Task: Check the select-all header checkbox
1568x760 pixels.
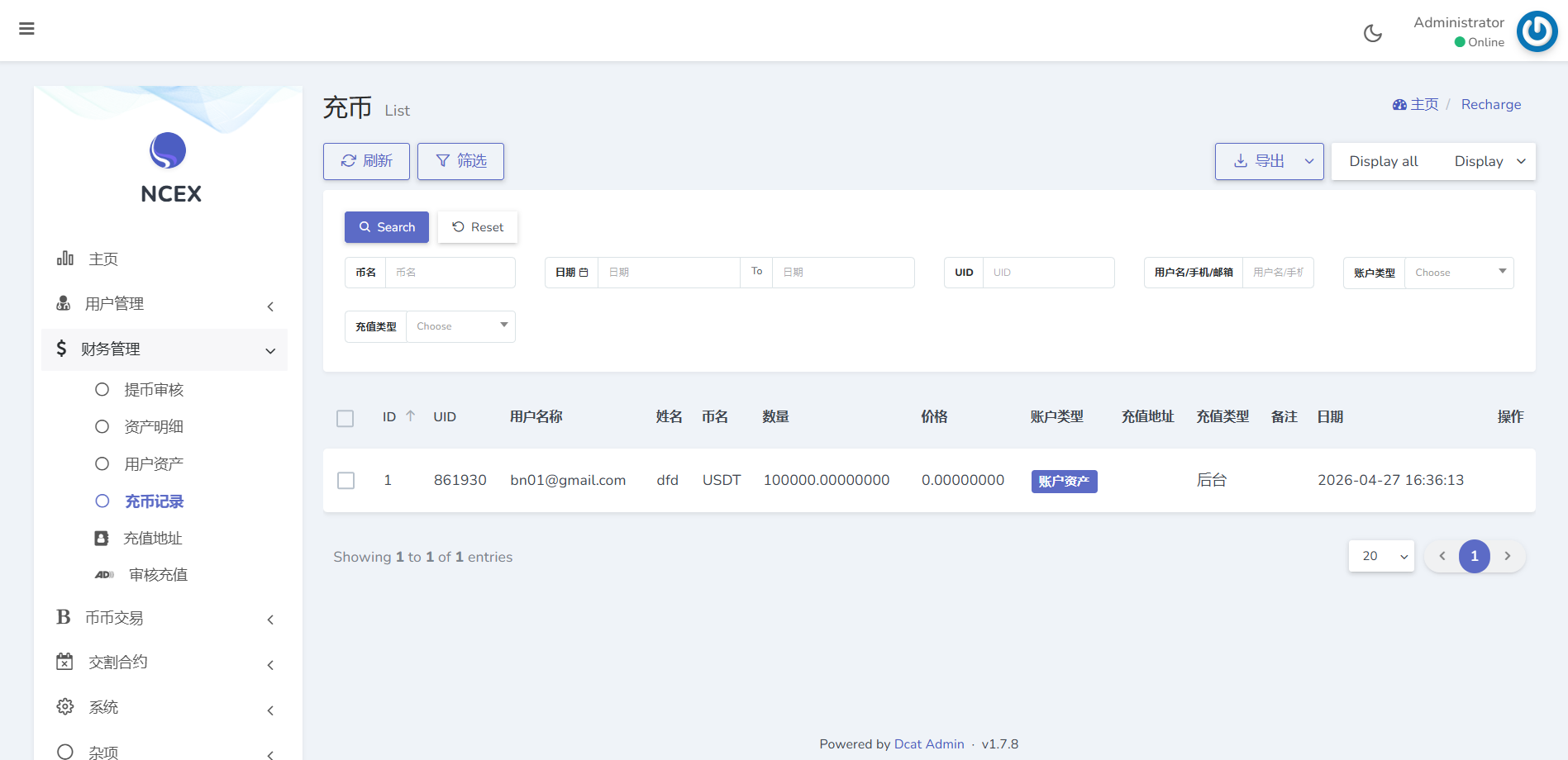Action: (346, 418)
